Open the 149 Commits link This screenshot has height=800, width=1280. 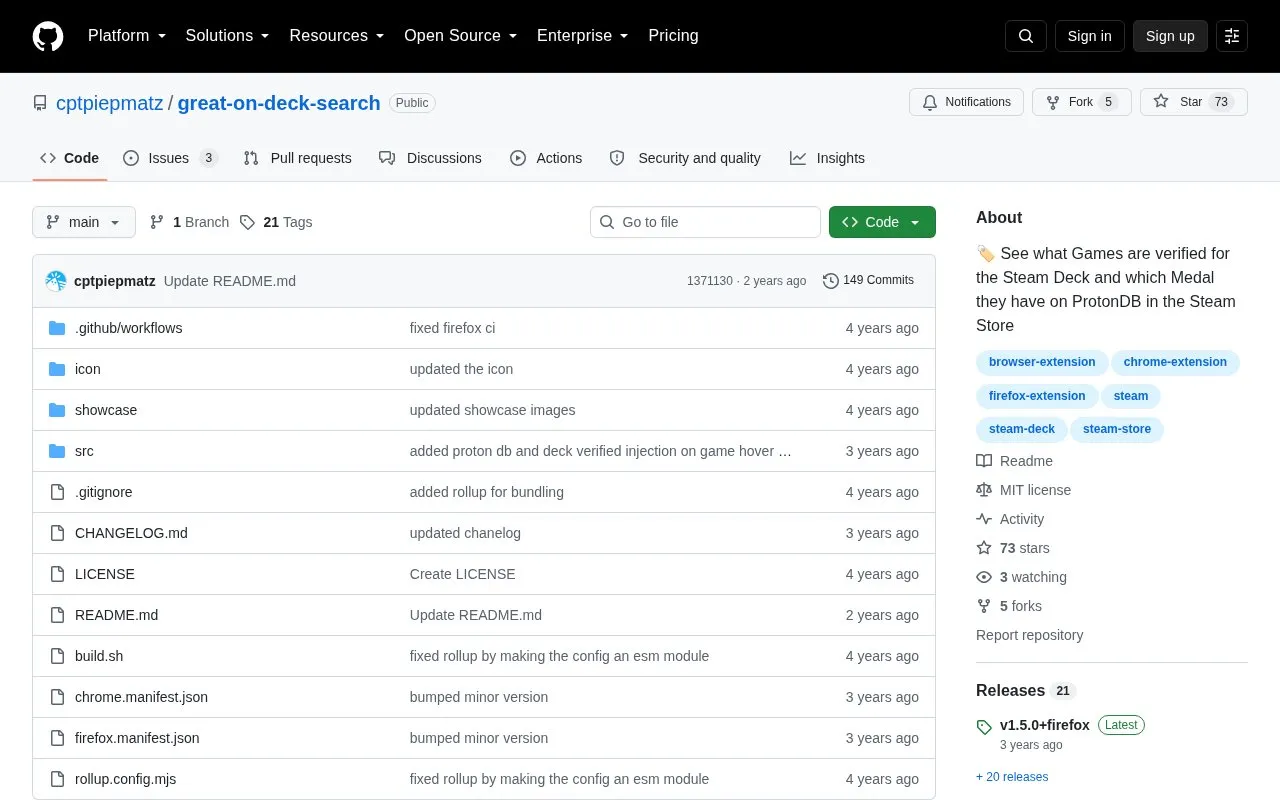(x=868, y=281)
